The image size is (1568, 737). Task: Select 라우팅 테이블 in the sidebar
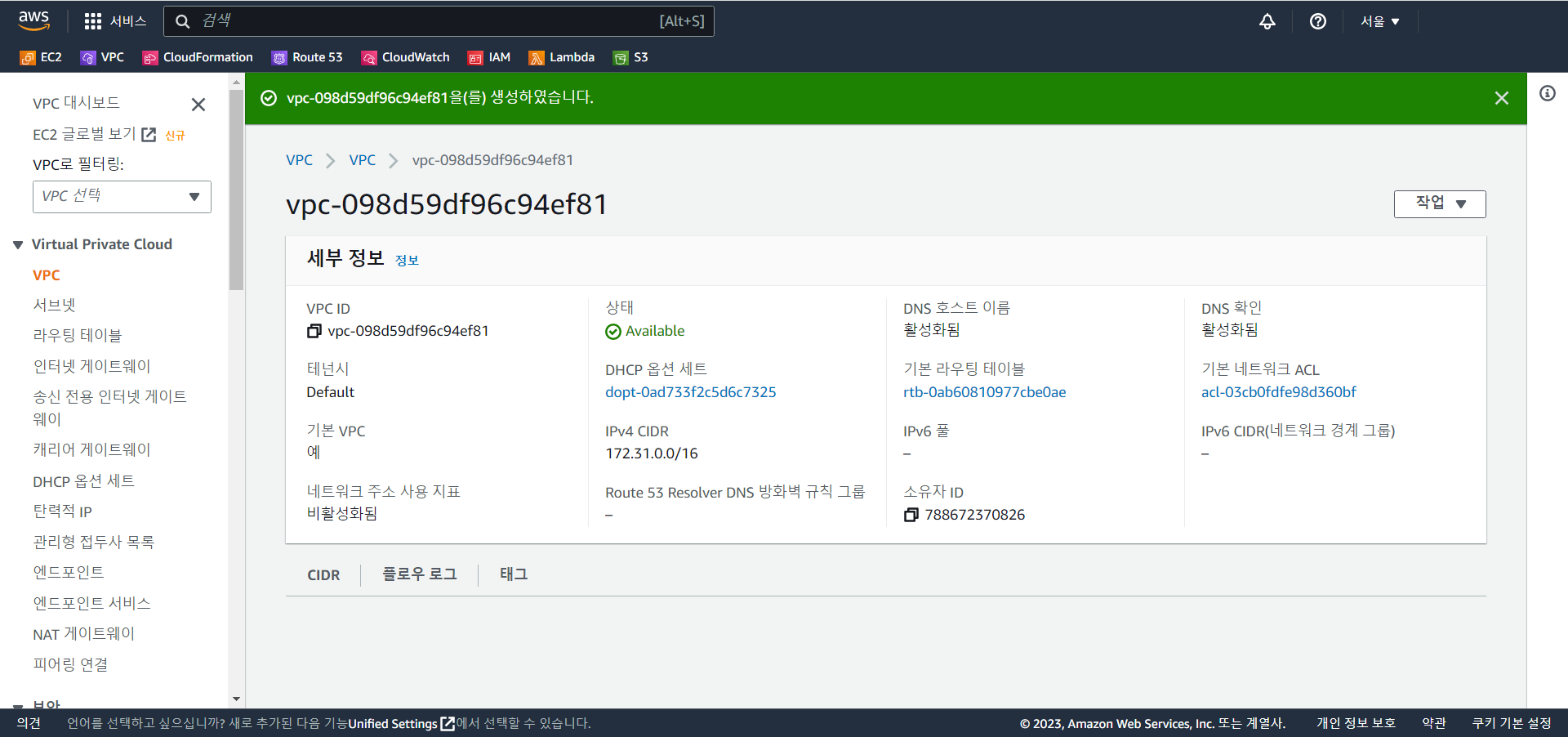(x=78, y=335)
